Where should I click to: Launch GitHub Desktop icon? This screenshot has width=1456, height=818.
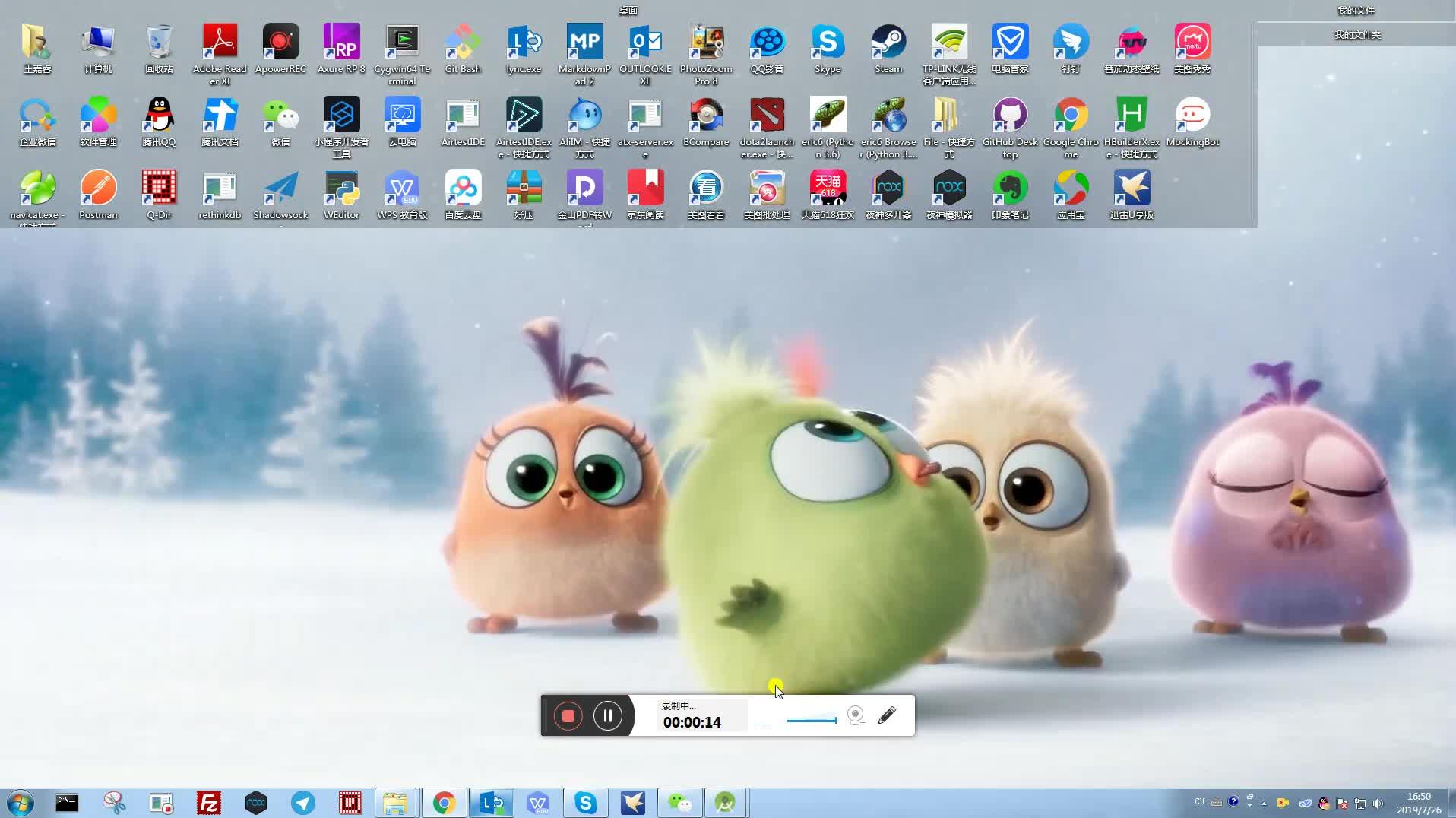click(1010, 127)
